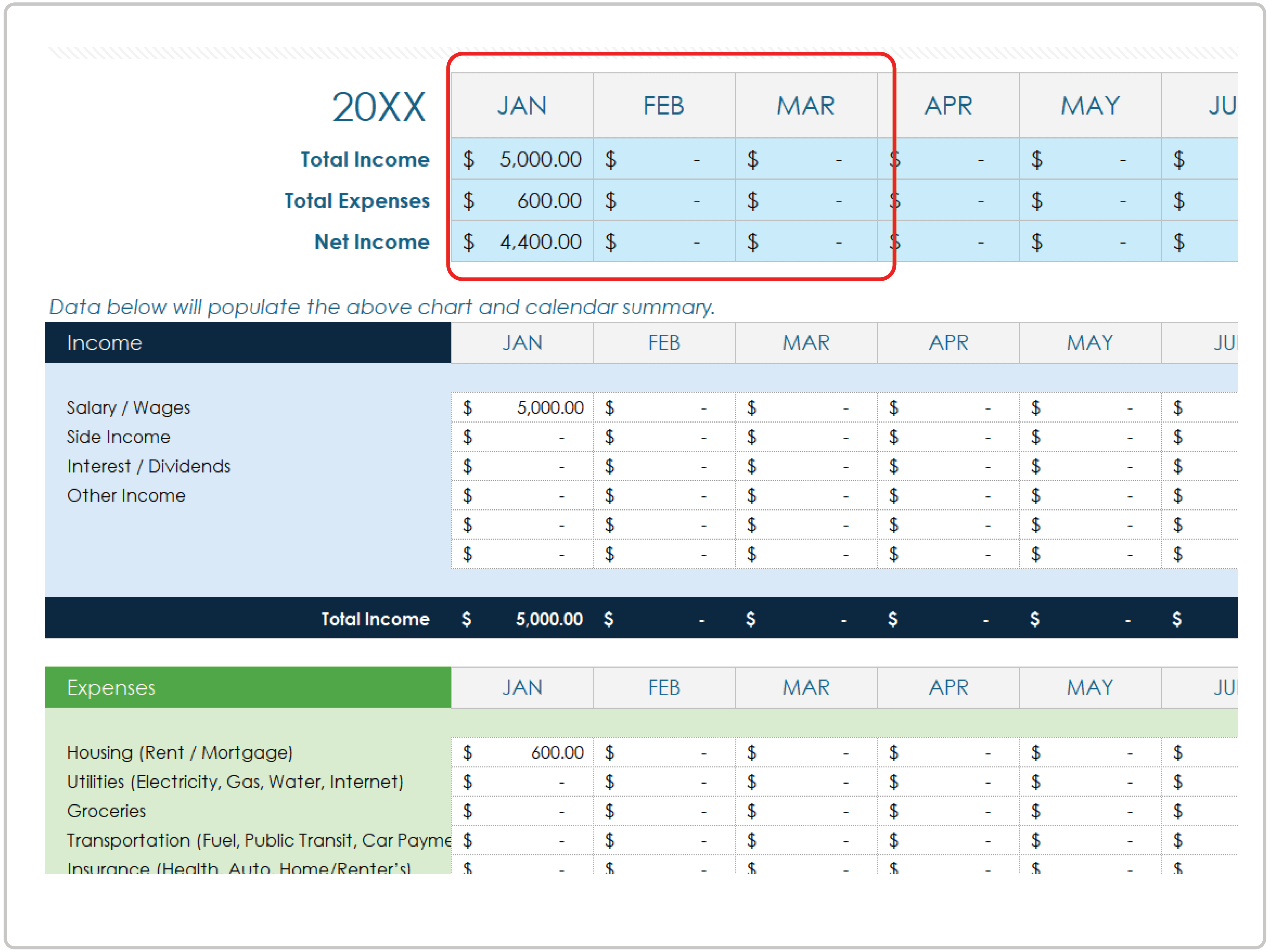Select the APR header in Expenses table
The height and width of the screenshot is (952, 1270).
tap(948, 687)
